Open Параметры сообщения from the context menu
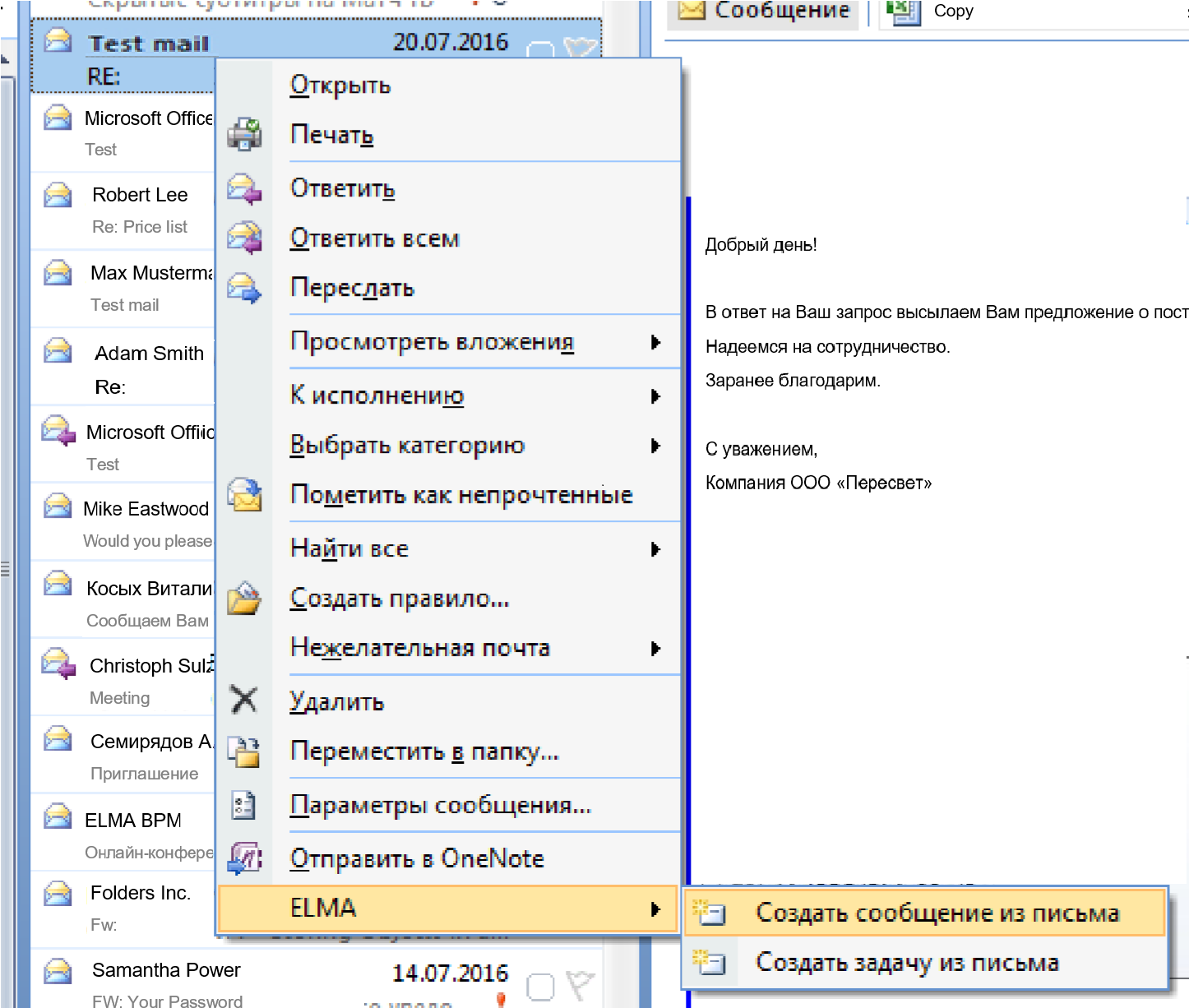The height and width of the screenshot is (1008, 1189). [x=440, y=805]
